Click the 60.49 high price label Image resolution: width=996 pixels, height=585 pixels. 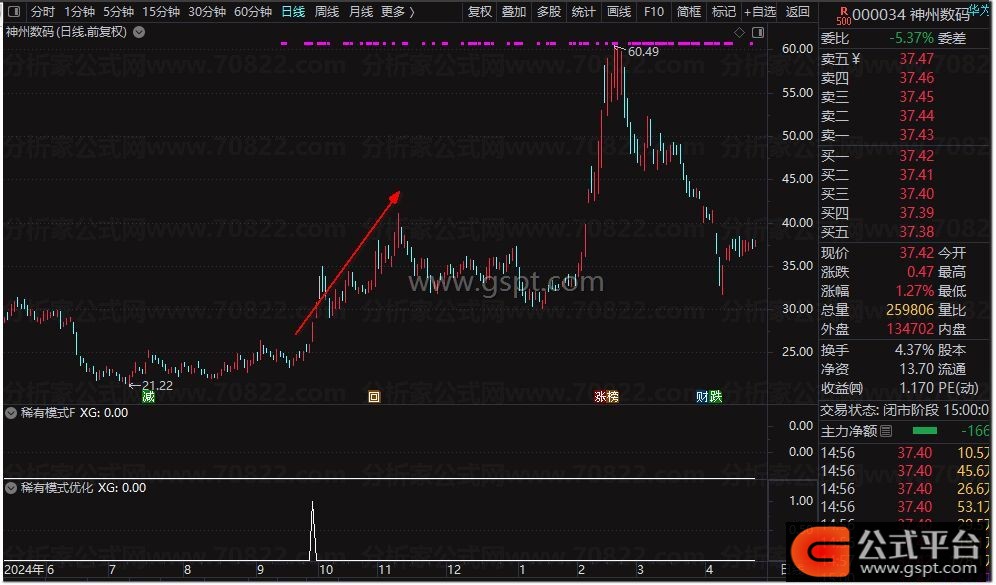point(643,51)
